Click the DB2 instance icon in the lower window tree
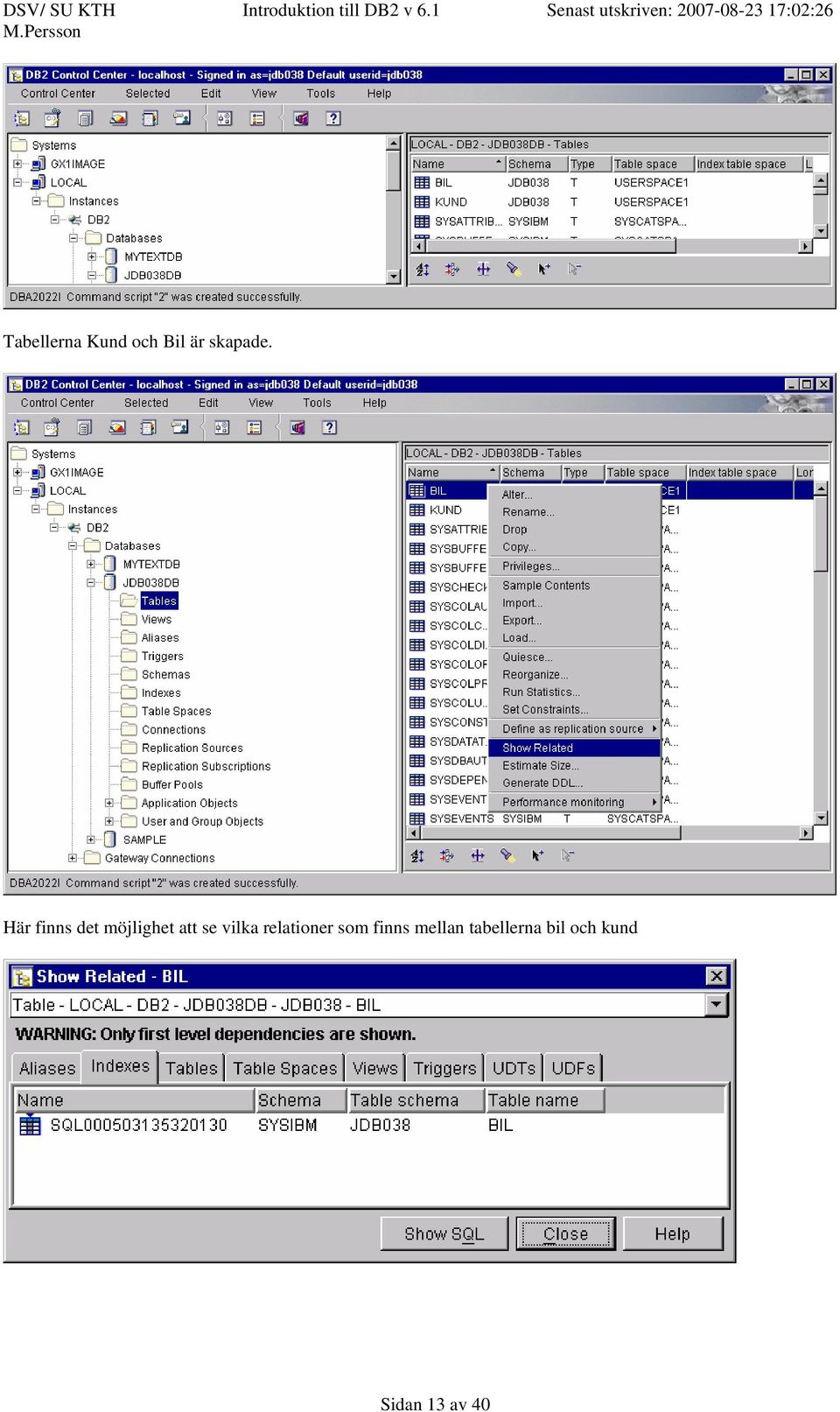This screenshot has width=840, height=1412. [x=74, y=528]
